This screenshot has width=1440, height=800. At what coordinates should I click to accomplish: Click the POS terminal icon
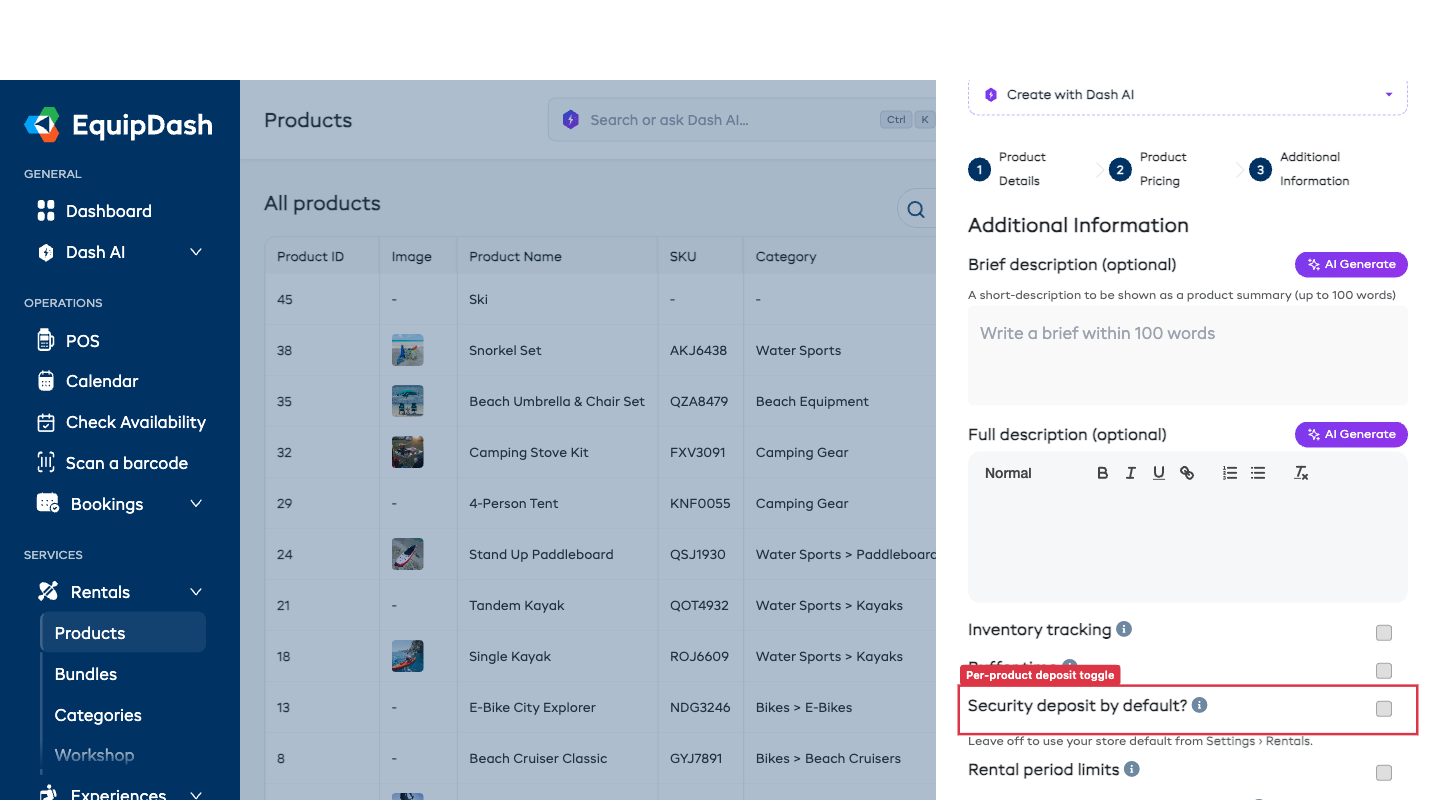point(46,341)
